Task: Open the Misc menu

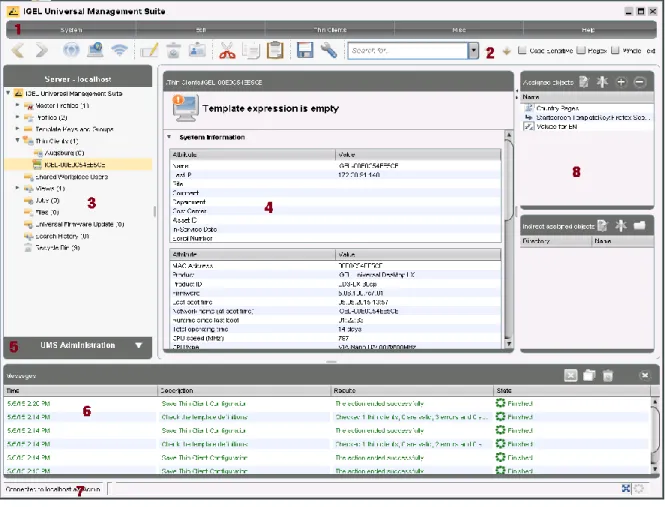Action: [459, 30]
